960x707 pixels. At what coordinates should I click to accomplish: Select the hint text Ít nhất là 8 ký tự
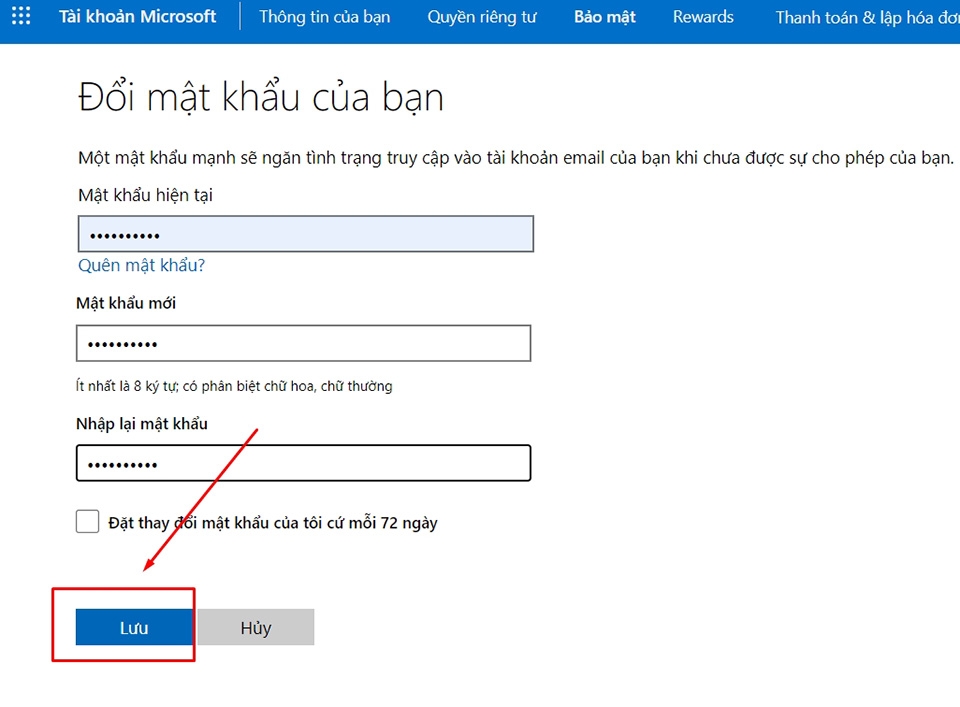pos(234,386)
